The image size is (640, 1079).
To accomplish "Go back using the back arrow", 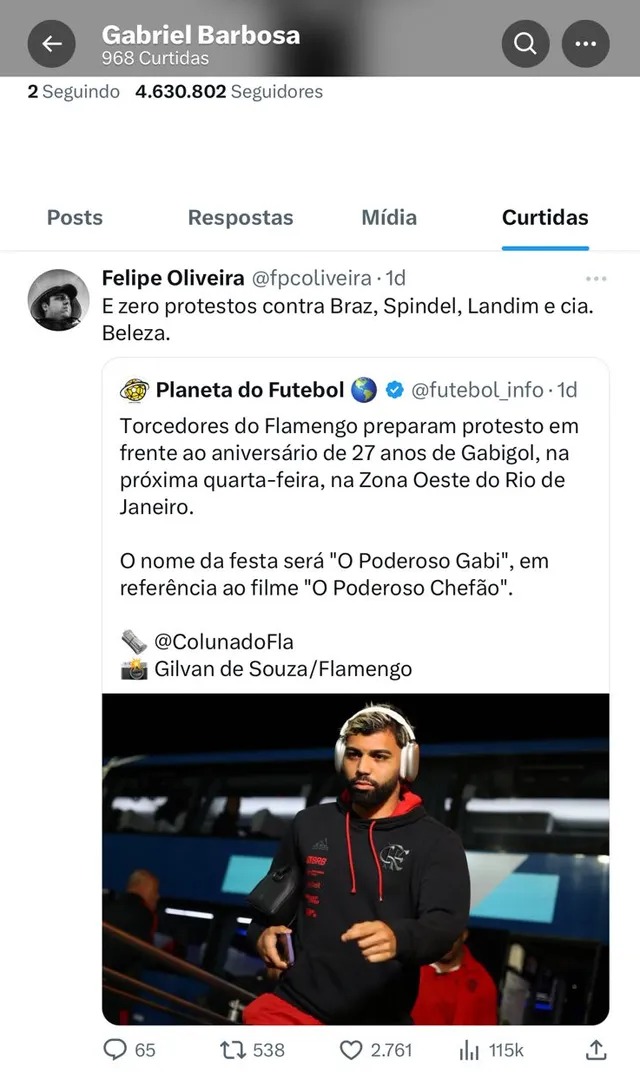I will (51, 43).
